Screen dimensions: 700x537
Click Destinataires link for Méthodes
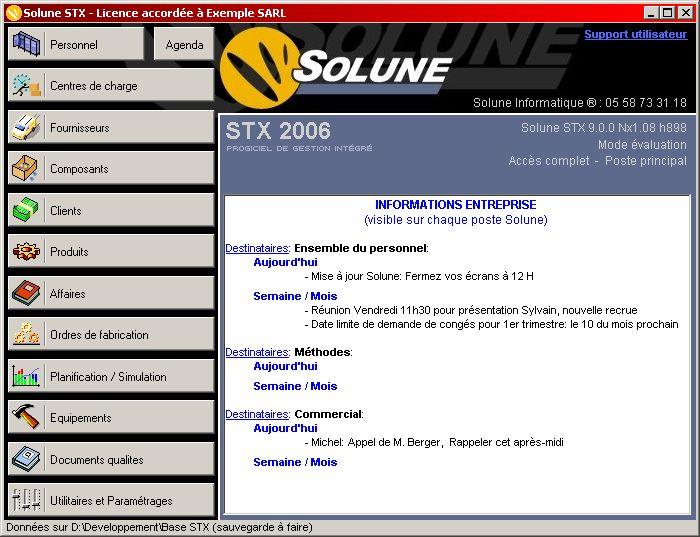click(x=257, y=352)
